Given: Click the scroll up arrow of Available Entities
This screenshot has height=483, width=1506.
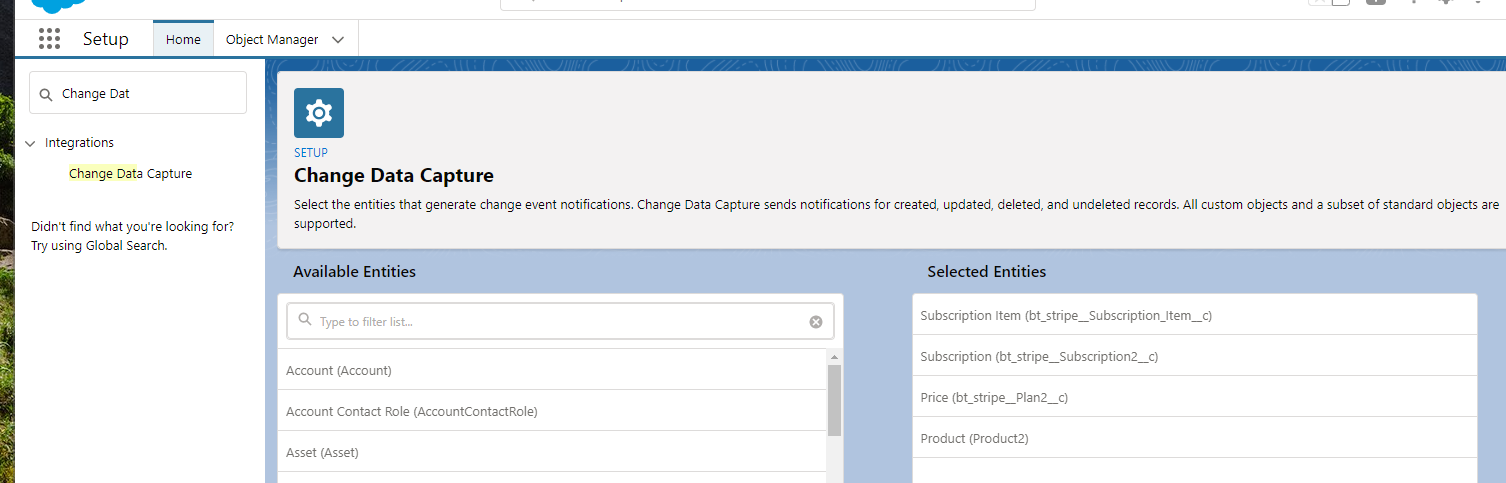Looking at the screenshot, I should click(x=835, y=356).
